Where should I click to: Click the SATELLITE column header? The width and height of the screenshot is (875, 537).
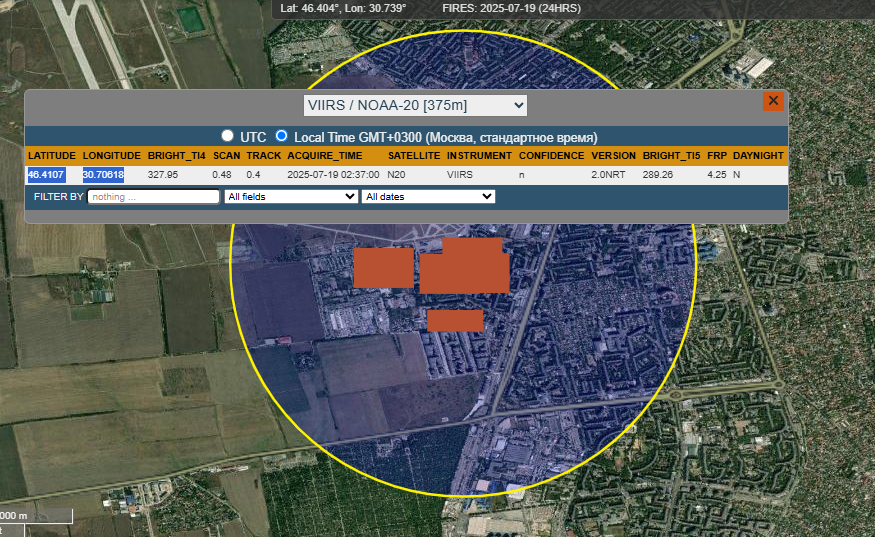tap(414, 156)
